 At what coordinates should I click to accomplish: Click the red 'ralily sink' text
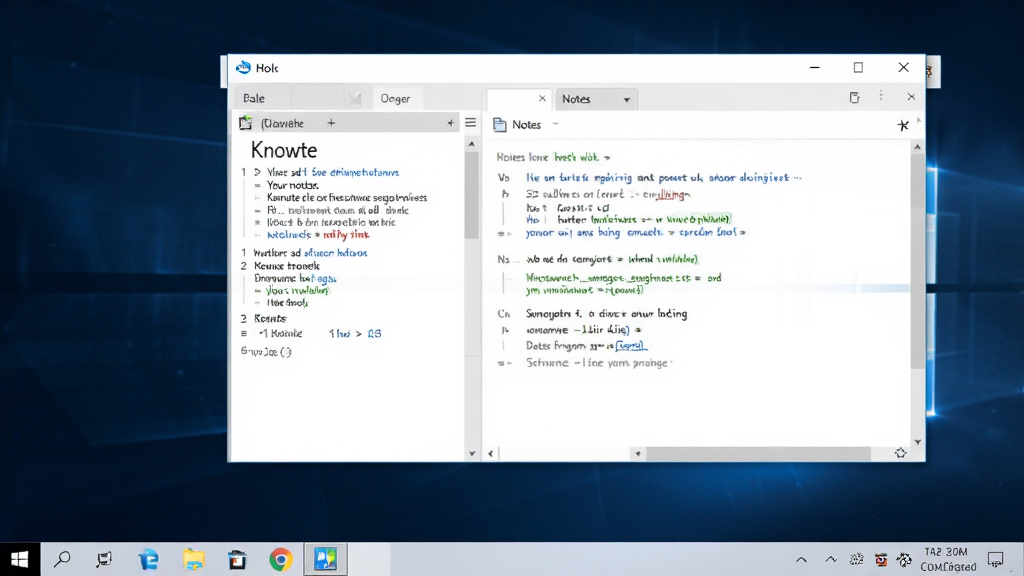click(x=346, y=234)
